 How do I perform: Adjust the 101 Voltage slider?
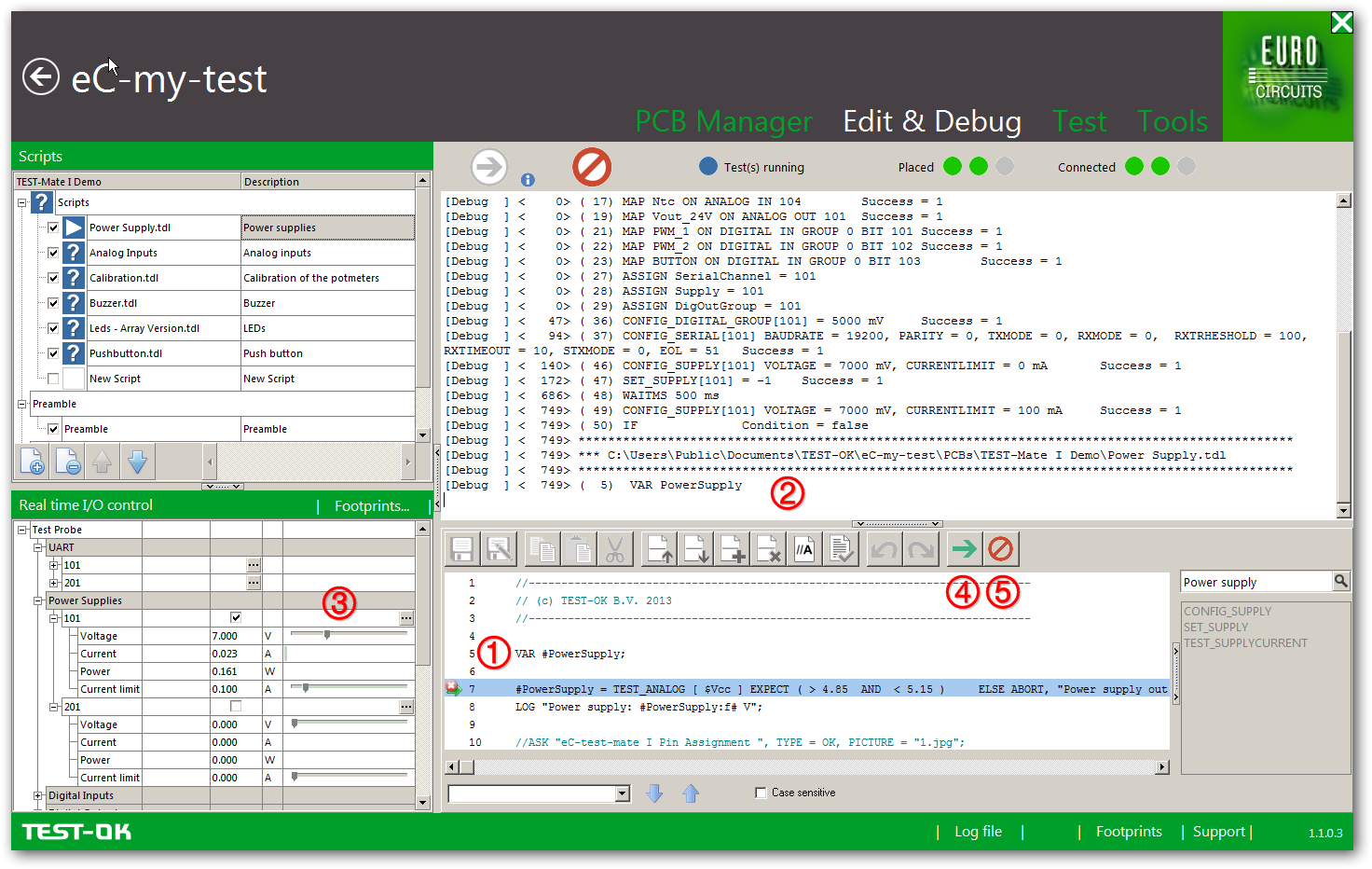pyautogui.click(x=327, y=634)
